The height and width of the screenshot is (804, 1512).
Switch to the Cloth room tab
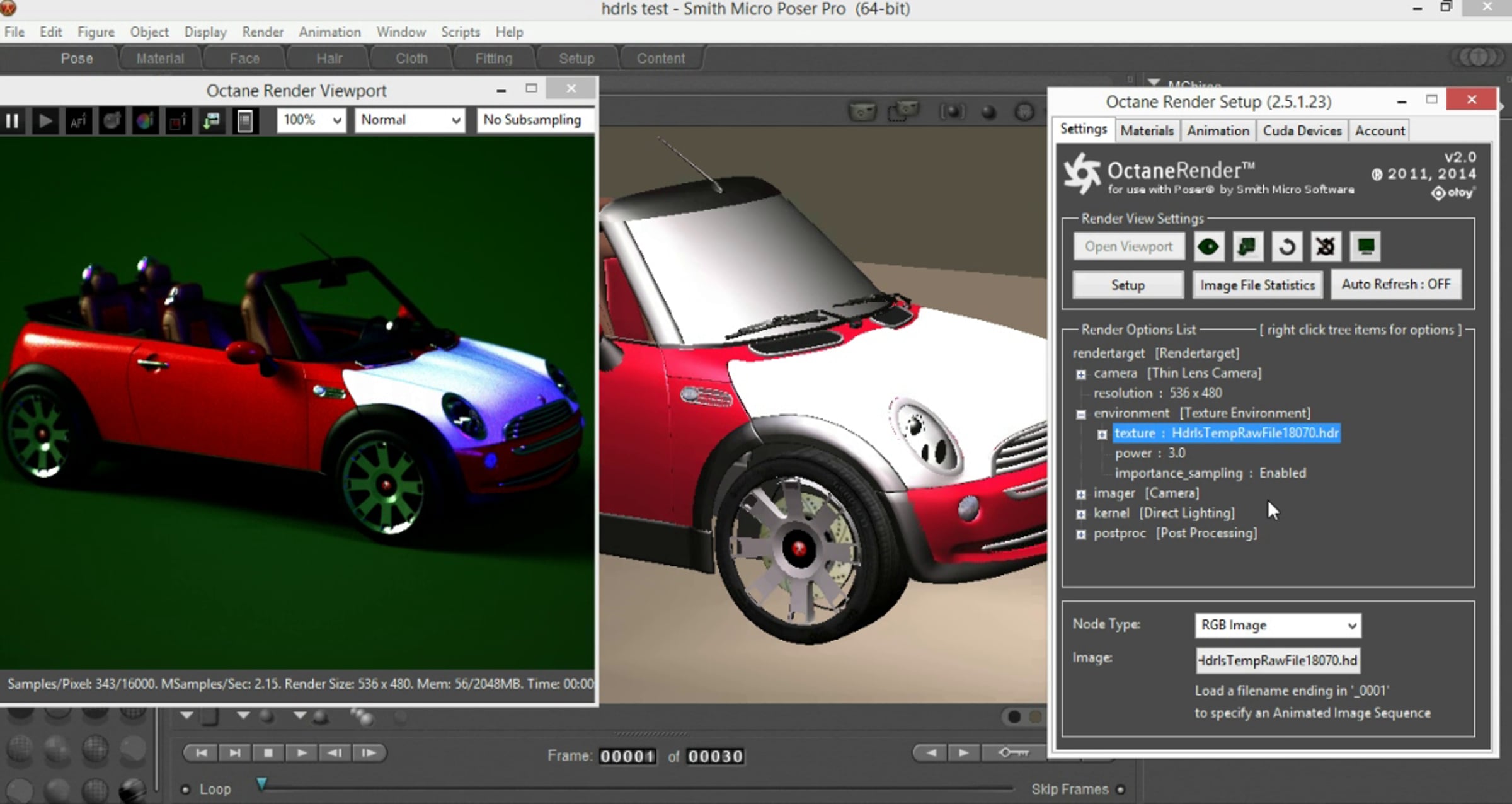coord(411,59)
